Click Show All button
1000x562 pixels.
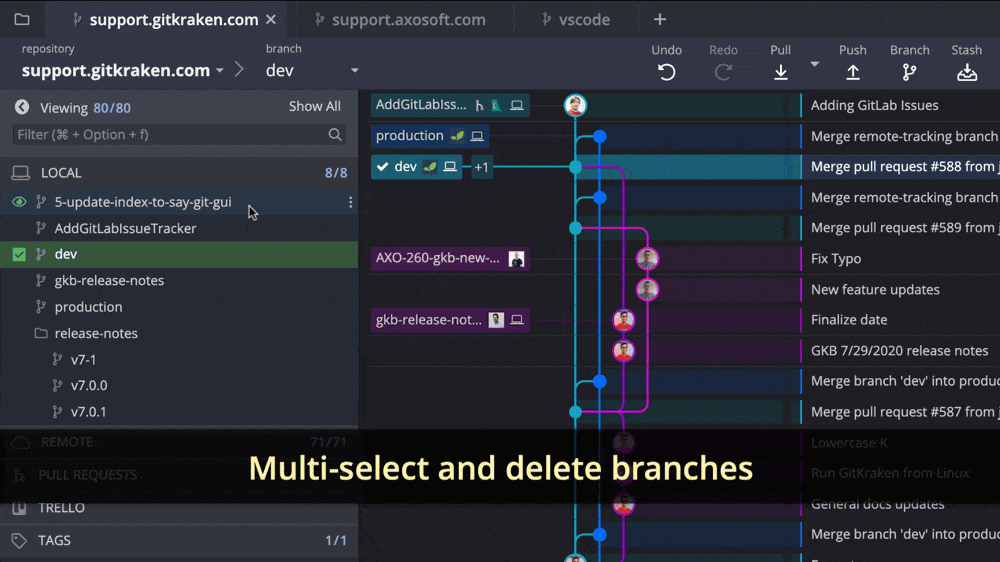pyautogui.click(x=314, y=107)
